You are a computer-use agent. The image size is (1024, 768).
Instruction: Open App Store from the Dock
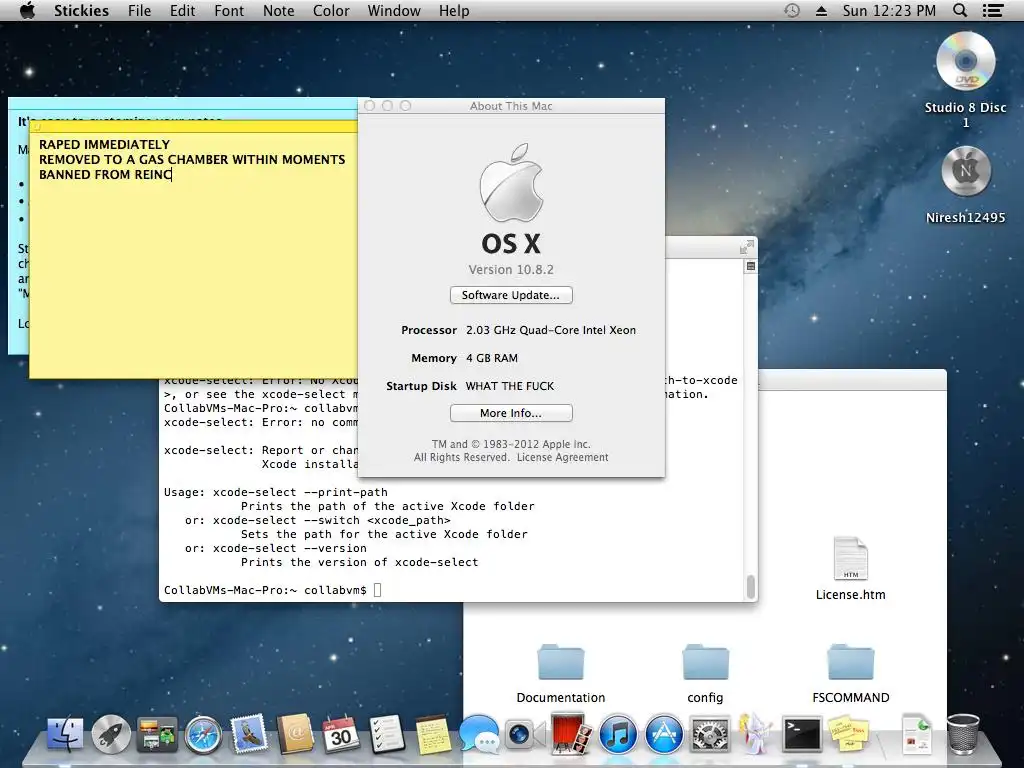[664, 734]
